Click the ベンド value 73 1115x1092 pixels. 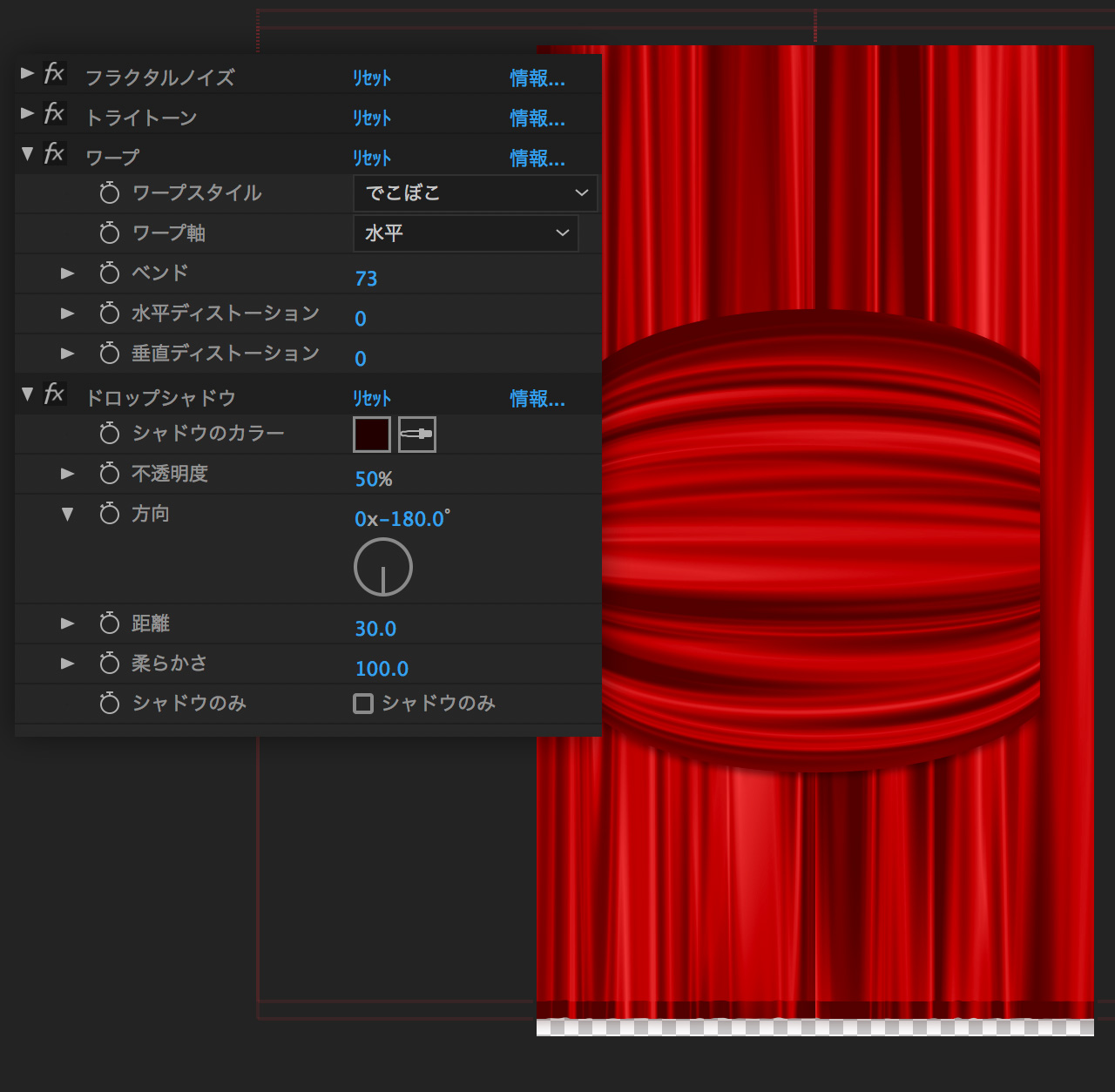pyautogui.click(x=366, y=279)
